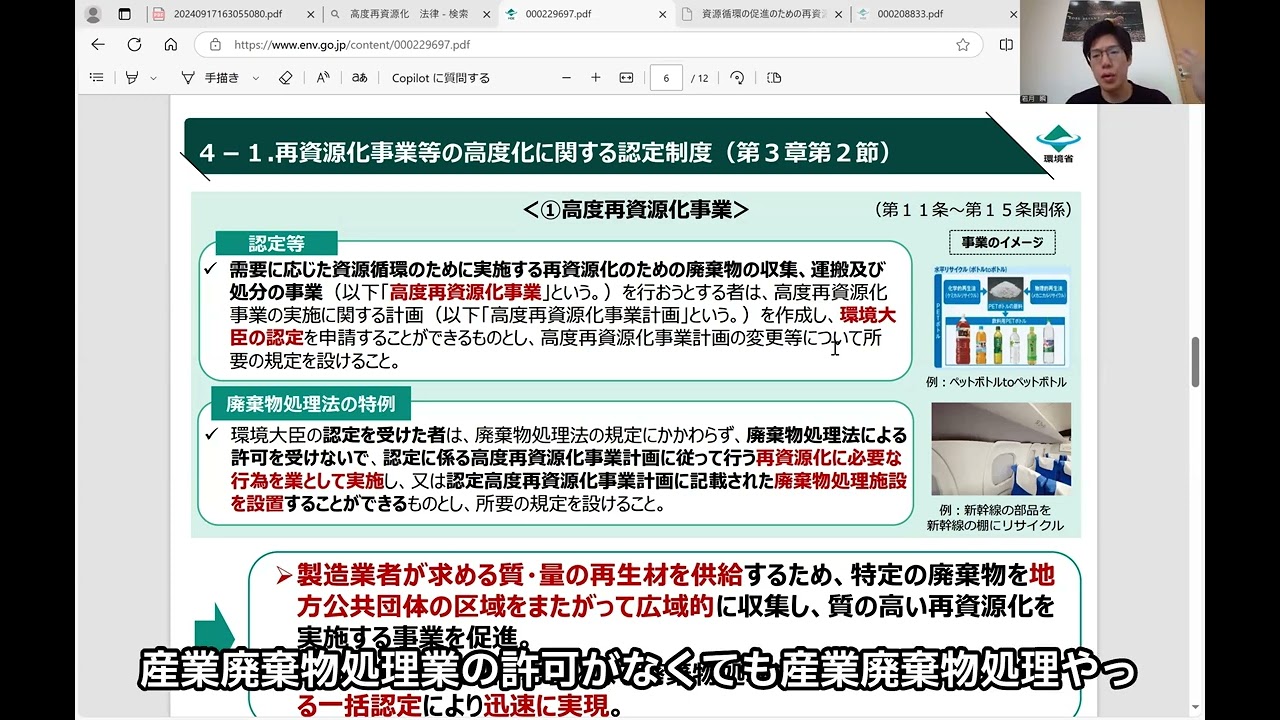Click the 例：ペットボトルtoペットボトル caption

click(x=996, y=382)
